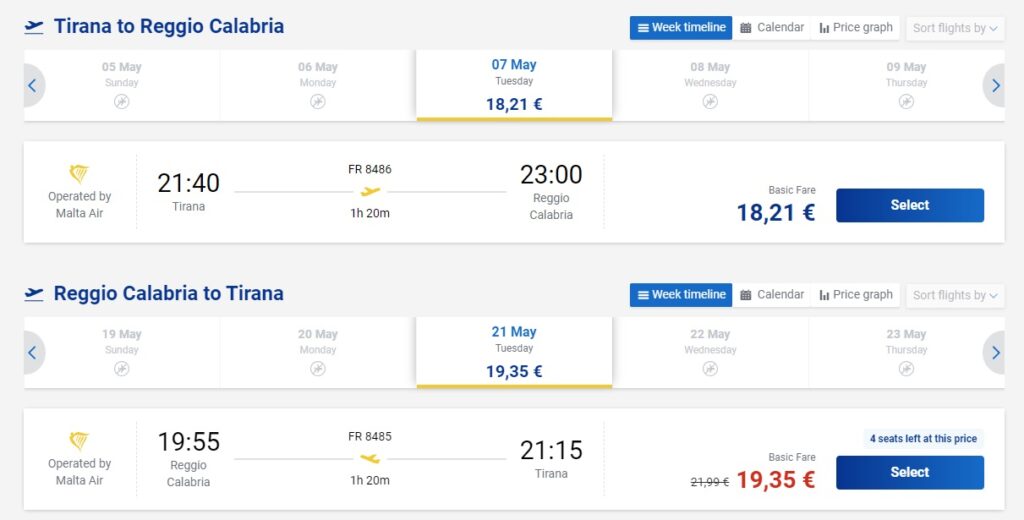
Task: Open outbound Sort flights by dropdown
Action: 955,28
